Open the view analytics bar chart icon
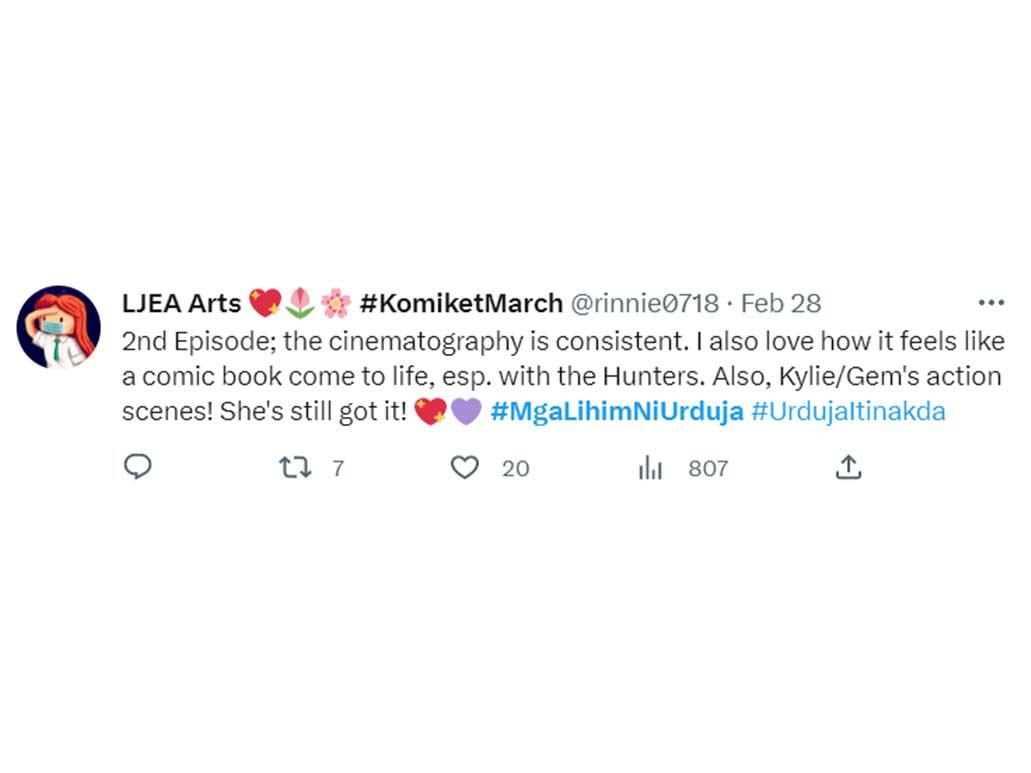The height and width of the screenshot is (773, 1031). [650, 467]
